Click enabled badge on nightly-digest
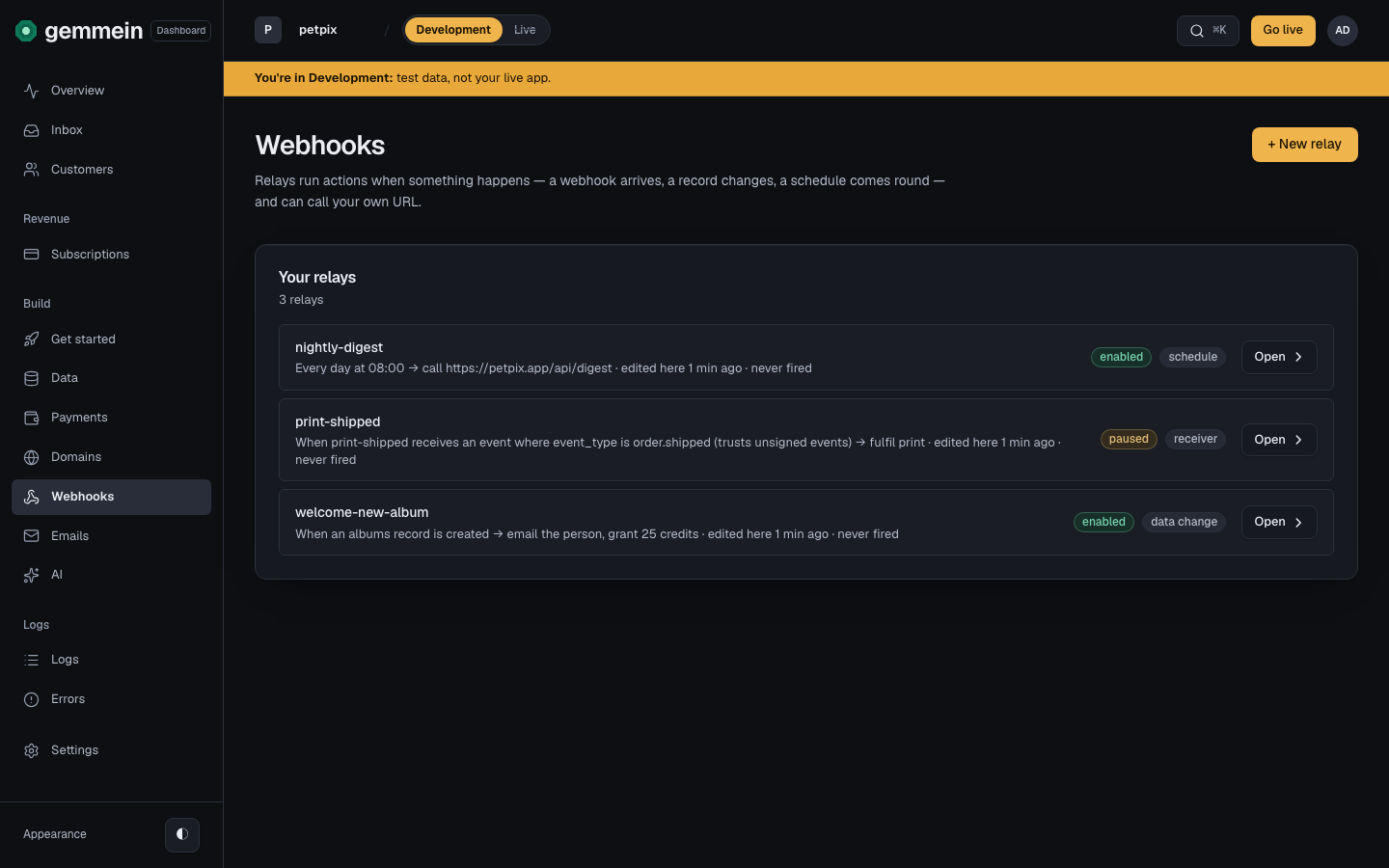Image resolution: width=1389 pixels, height=868 pixels. [1121, 357]
